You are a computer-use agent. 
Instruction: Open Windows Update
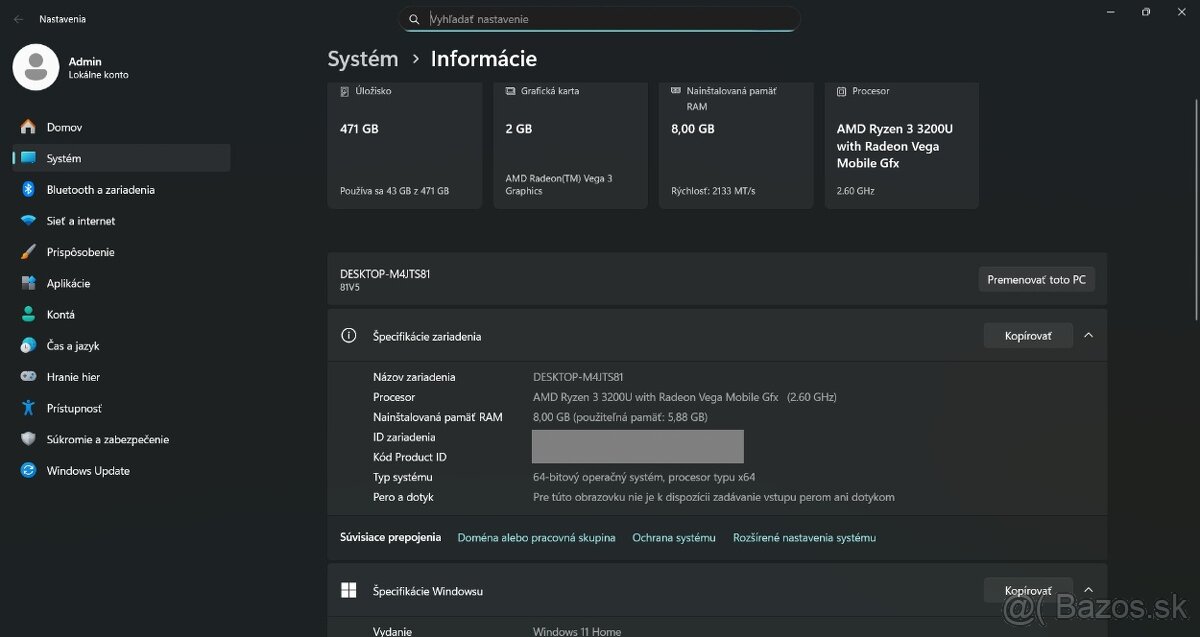coord(88,470)
